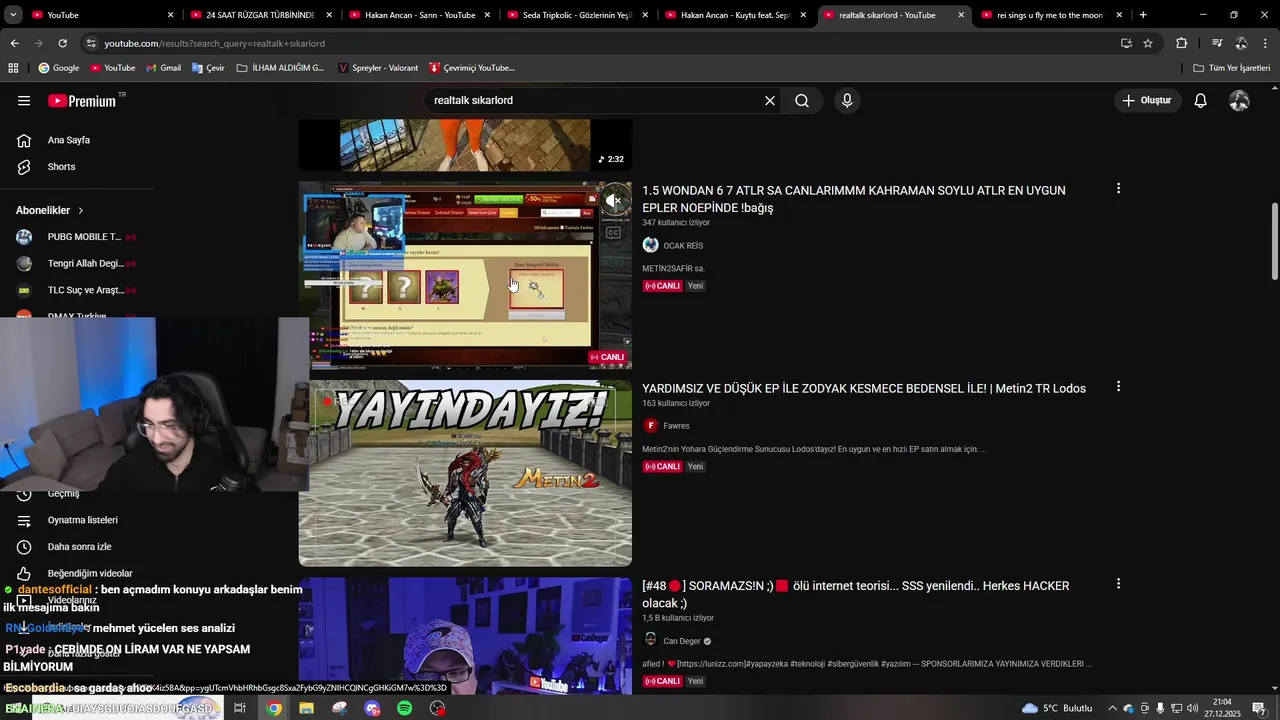Open OCAK REIS channel avatar
Viewport: 1280px width, 720px height.
pyautogui.click(x=651, y=246)
